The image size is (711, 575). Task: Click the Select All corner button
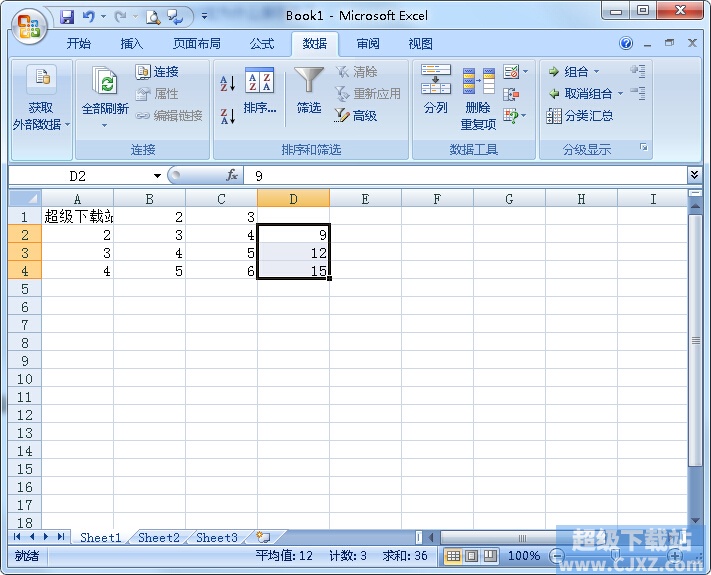click(x=25, y=198)
